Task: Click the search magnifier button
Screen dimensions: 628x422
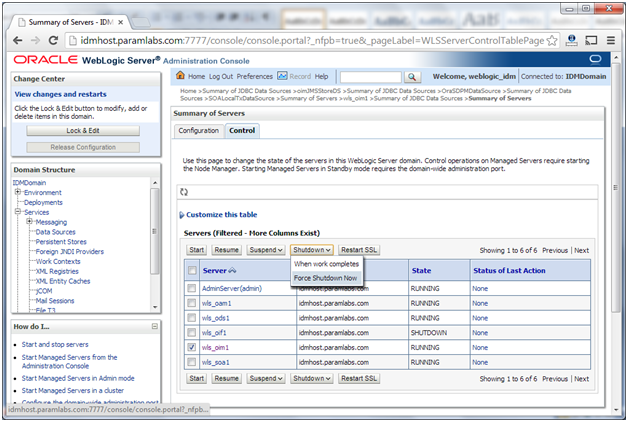Action: coord(412,77)
